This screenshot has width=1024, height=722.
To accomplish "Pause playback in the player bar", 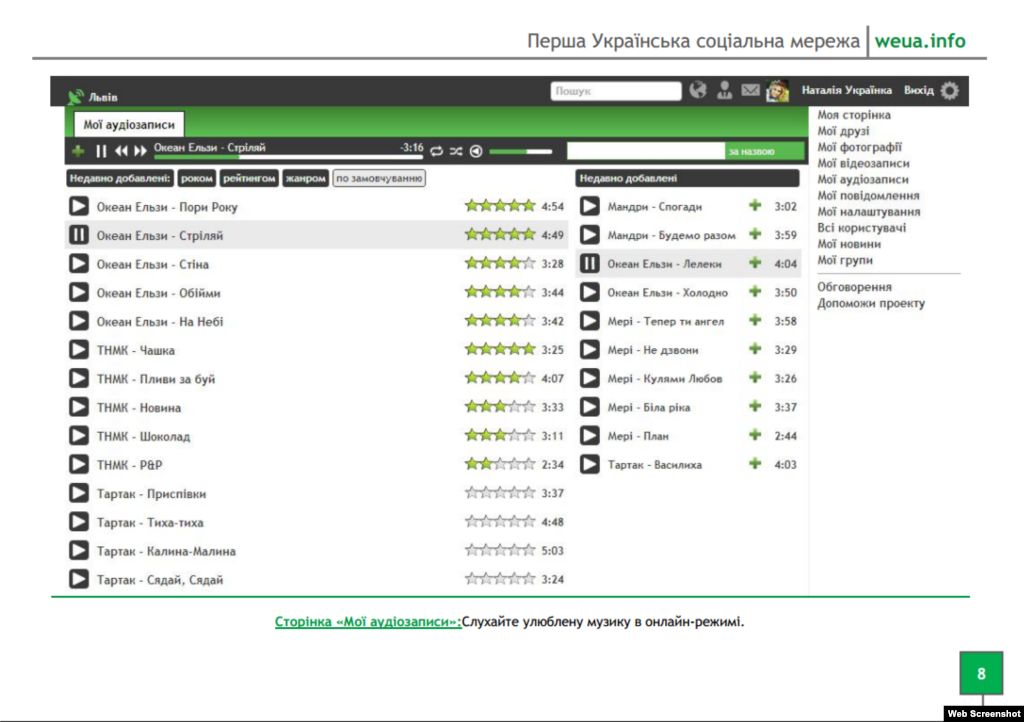I will coord(100,151).
